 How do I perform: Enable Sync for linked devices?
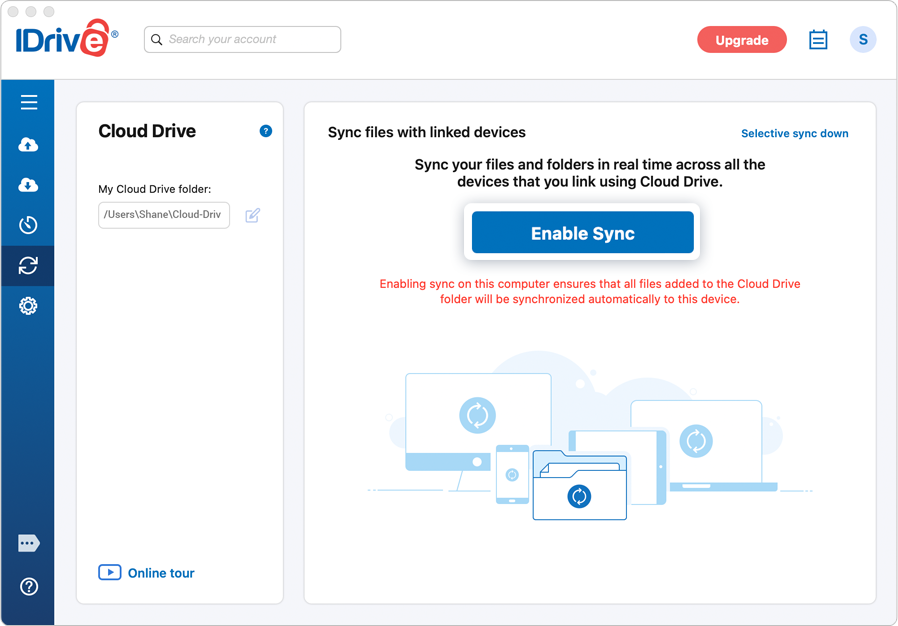(582, 232)
